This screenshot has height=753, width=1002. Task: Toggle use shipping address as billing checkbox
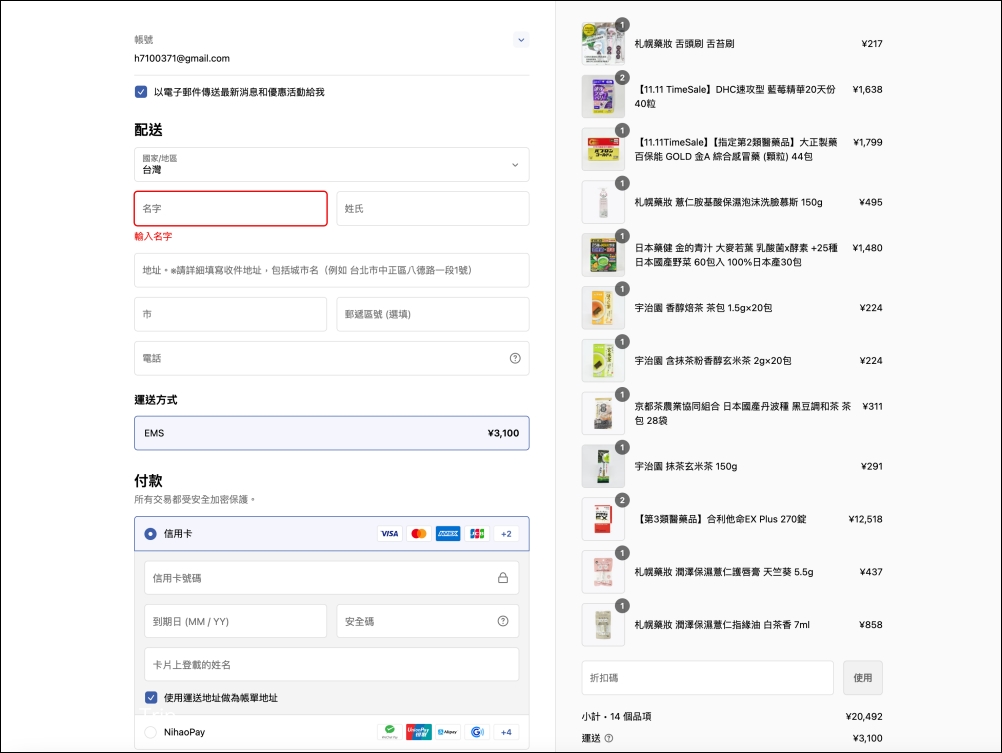click(151, 698)
